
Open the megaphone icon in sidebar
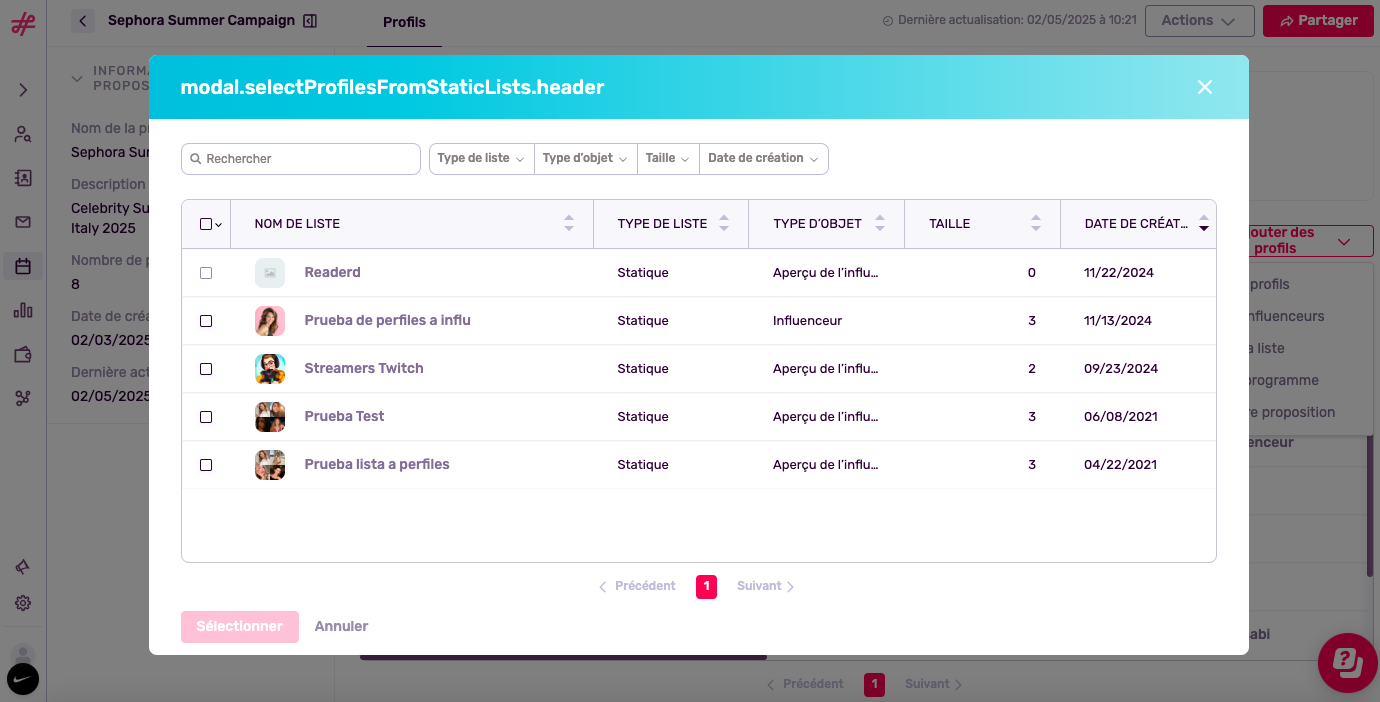pos(23,567)
